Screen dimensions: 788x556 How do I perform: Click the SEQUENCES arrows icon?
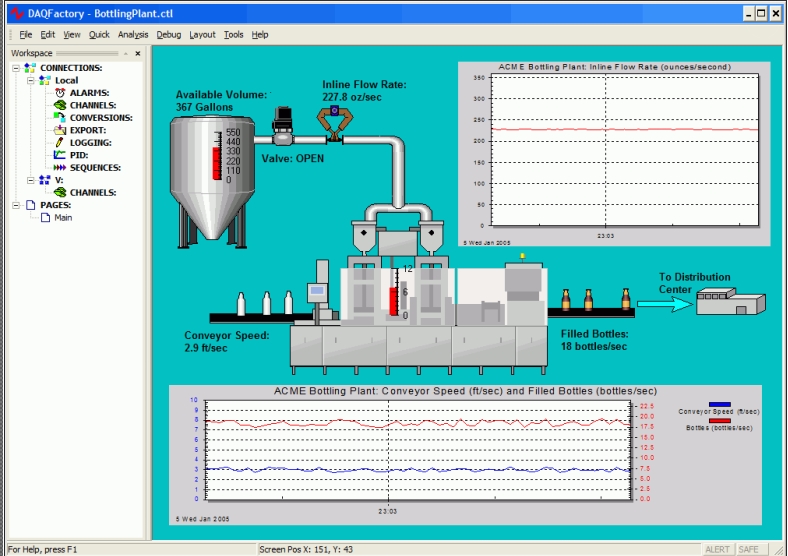60,167
